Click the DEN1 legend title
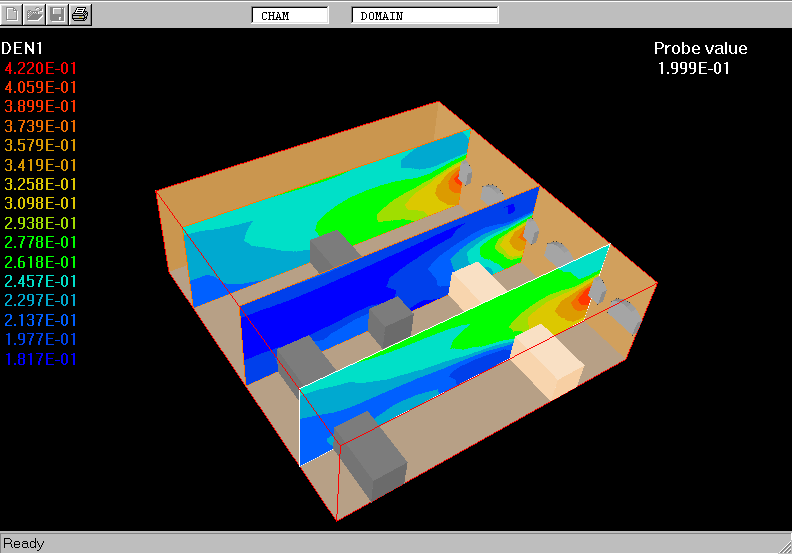This screenshot has width=792, height=554. click(22, 48)
